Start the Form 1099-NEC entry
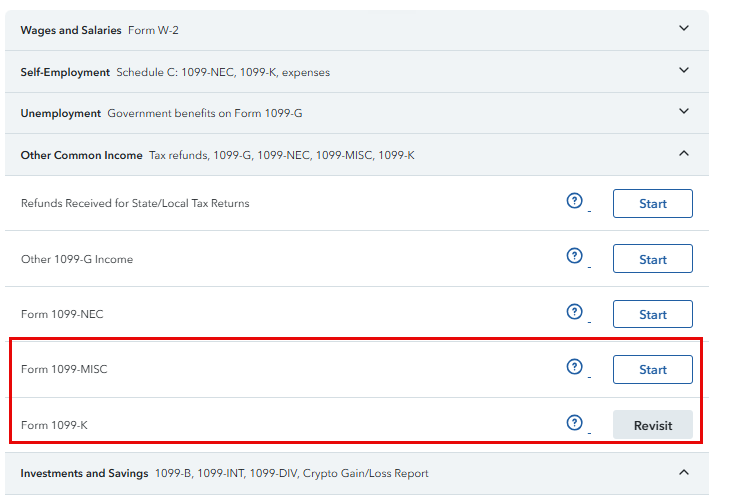 click(x=652, y=314)
